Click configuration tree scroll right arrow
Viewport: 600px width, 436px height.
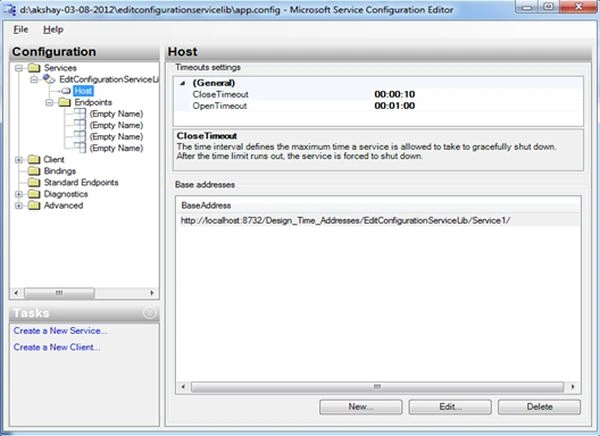[152, 293]
